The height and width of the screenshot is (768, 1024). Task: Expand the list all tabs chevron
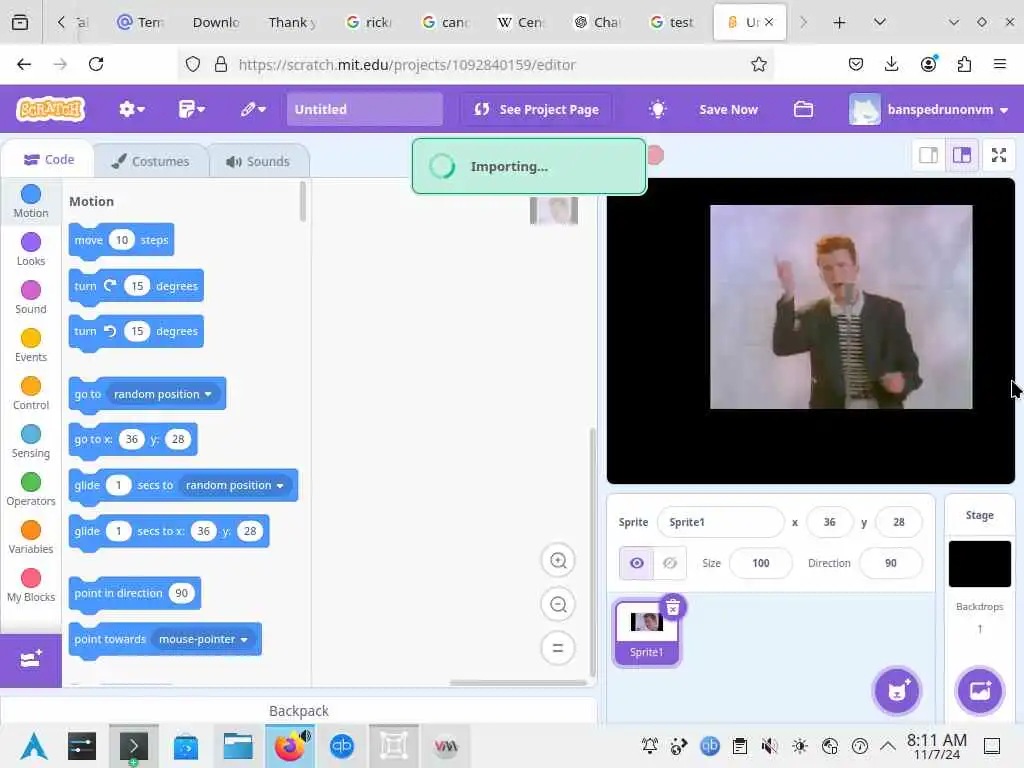[880, 23]
